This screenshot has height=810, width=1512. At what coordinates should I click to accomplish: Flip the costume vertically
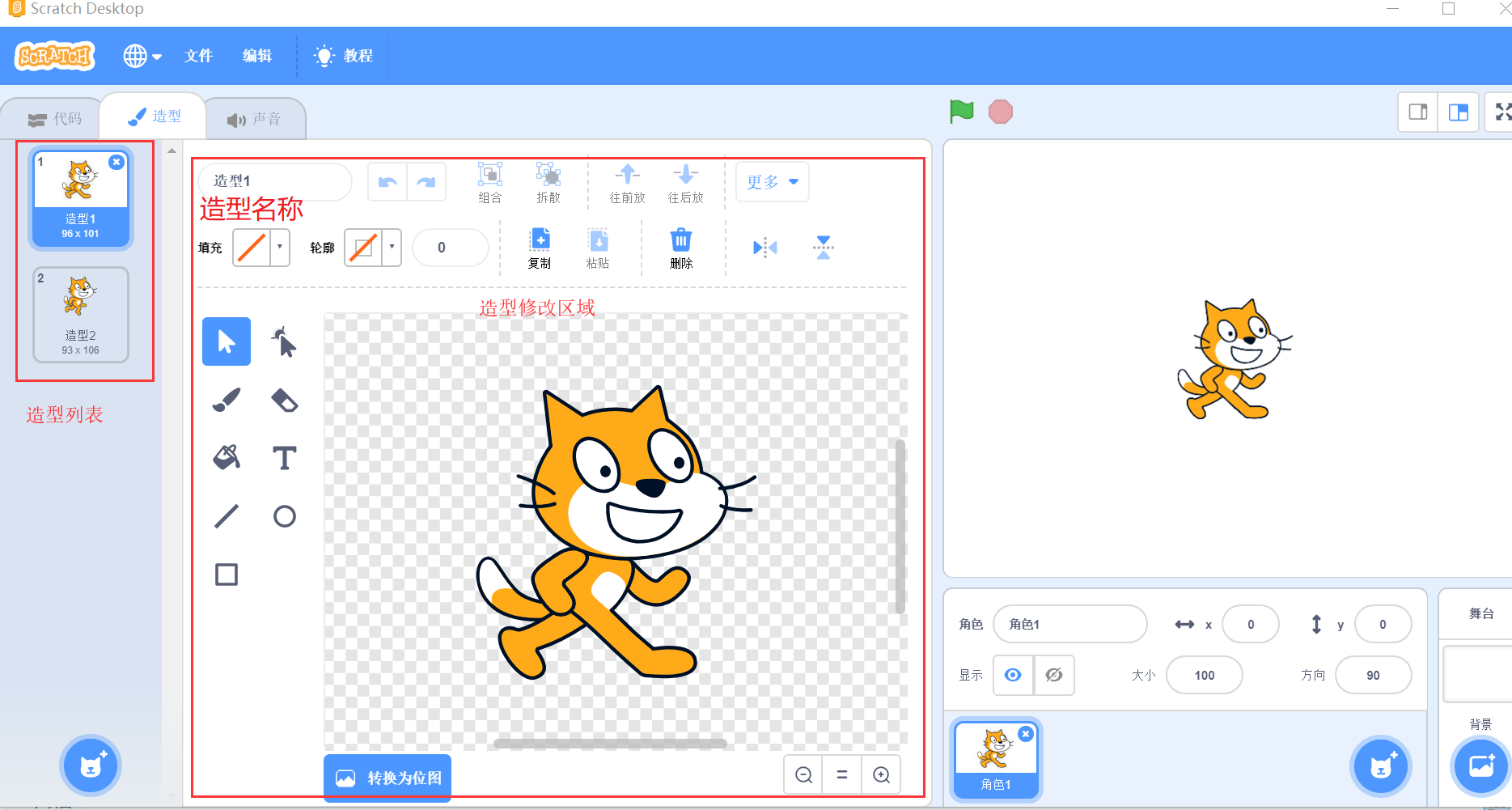(824, 248)
